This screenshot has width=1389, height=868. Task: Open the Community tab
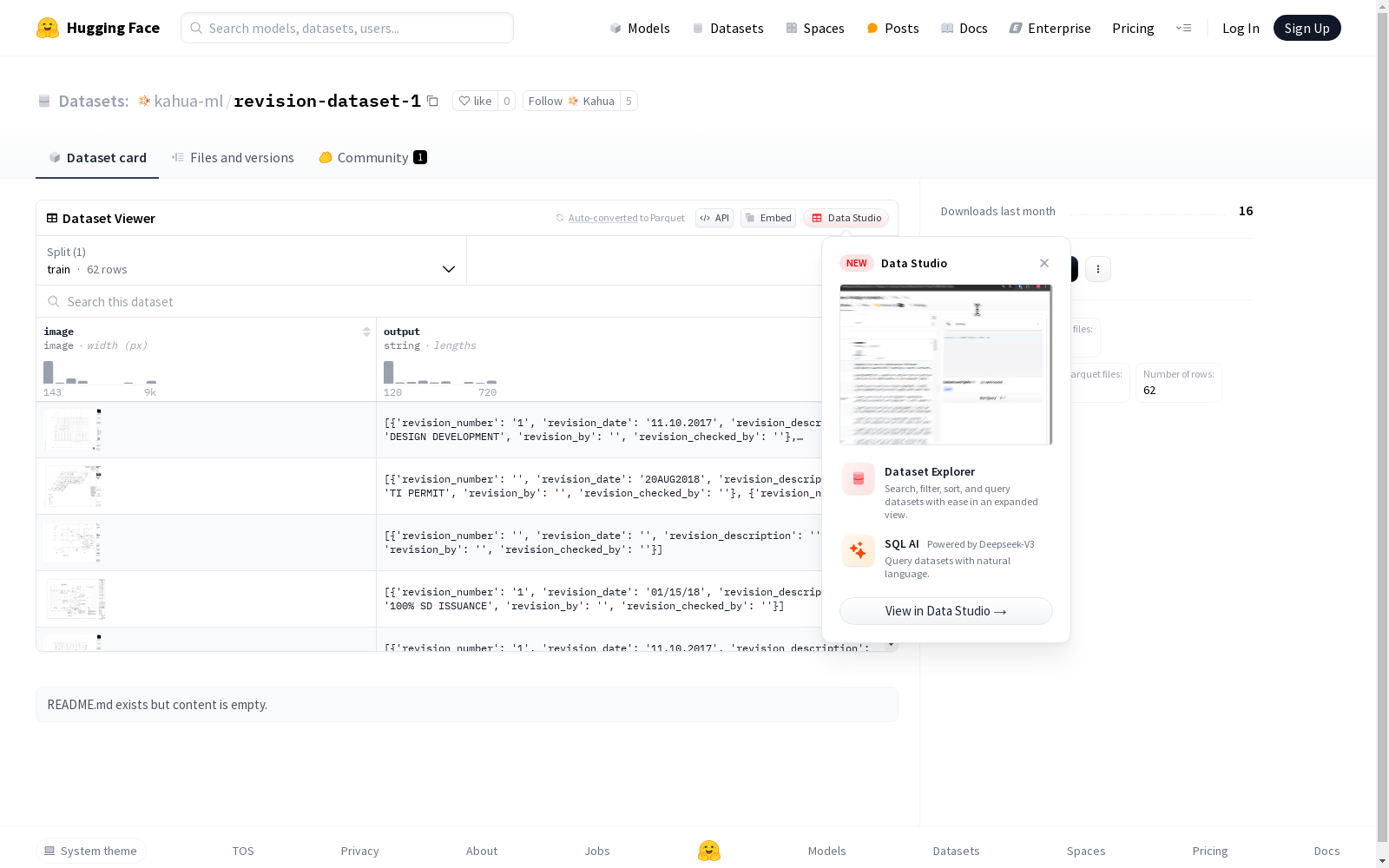click(x=373, y=157)
